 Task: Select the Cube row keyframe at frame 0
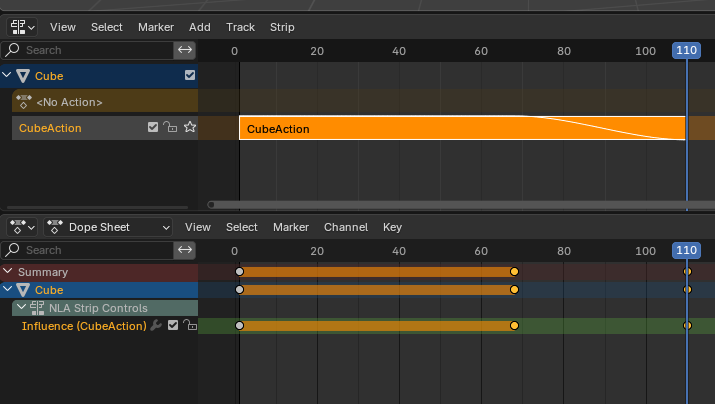click(239, 290)
